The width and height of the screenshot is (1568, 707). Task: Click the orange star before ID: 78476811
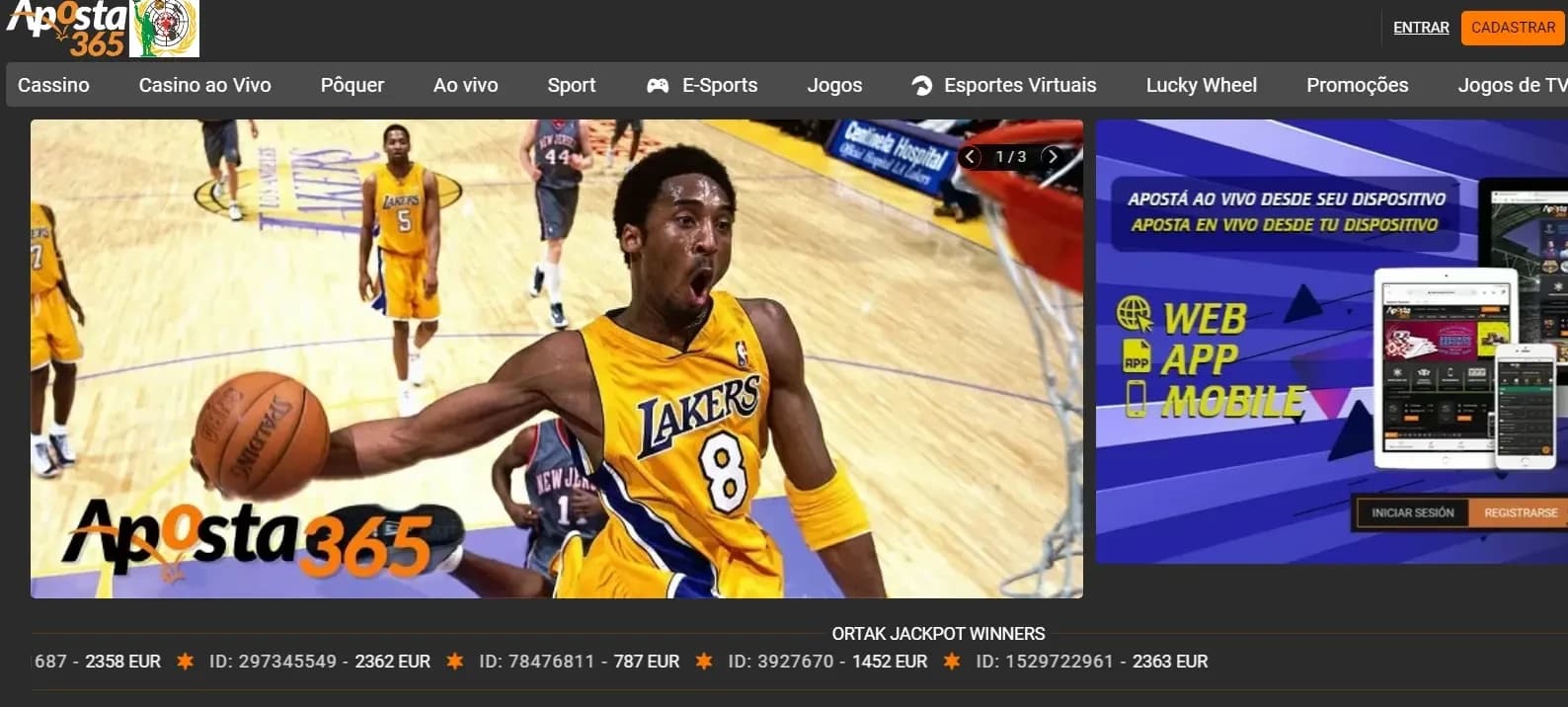click(454, 662)
